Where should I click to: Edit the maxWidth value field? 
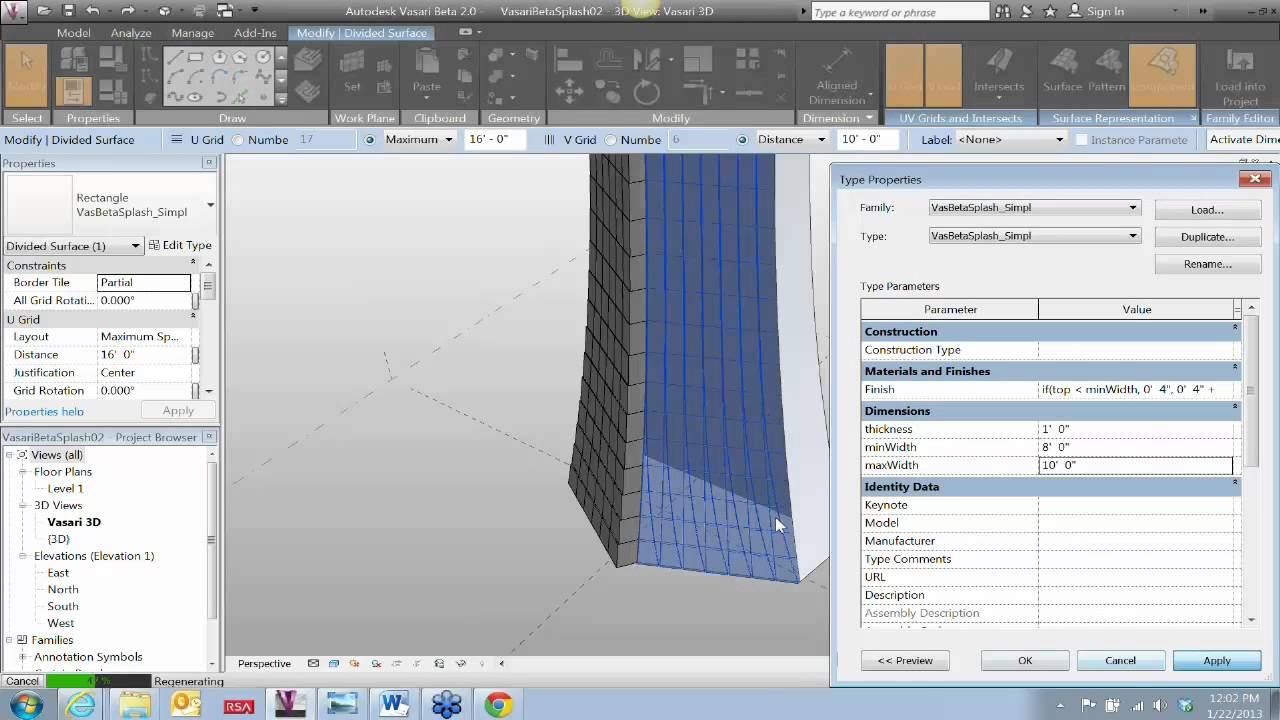[1135, 465]
